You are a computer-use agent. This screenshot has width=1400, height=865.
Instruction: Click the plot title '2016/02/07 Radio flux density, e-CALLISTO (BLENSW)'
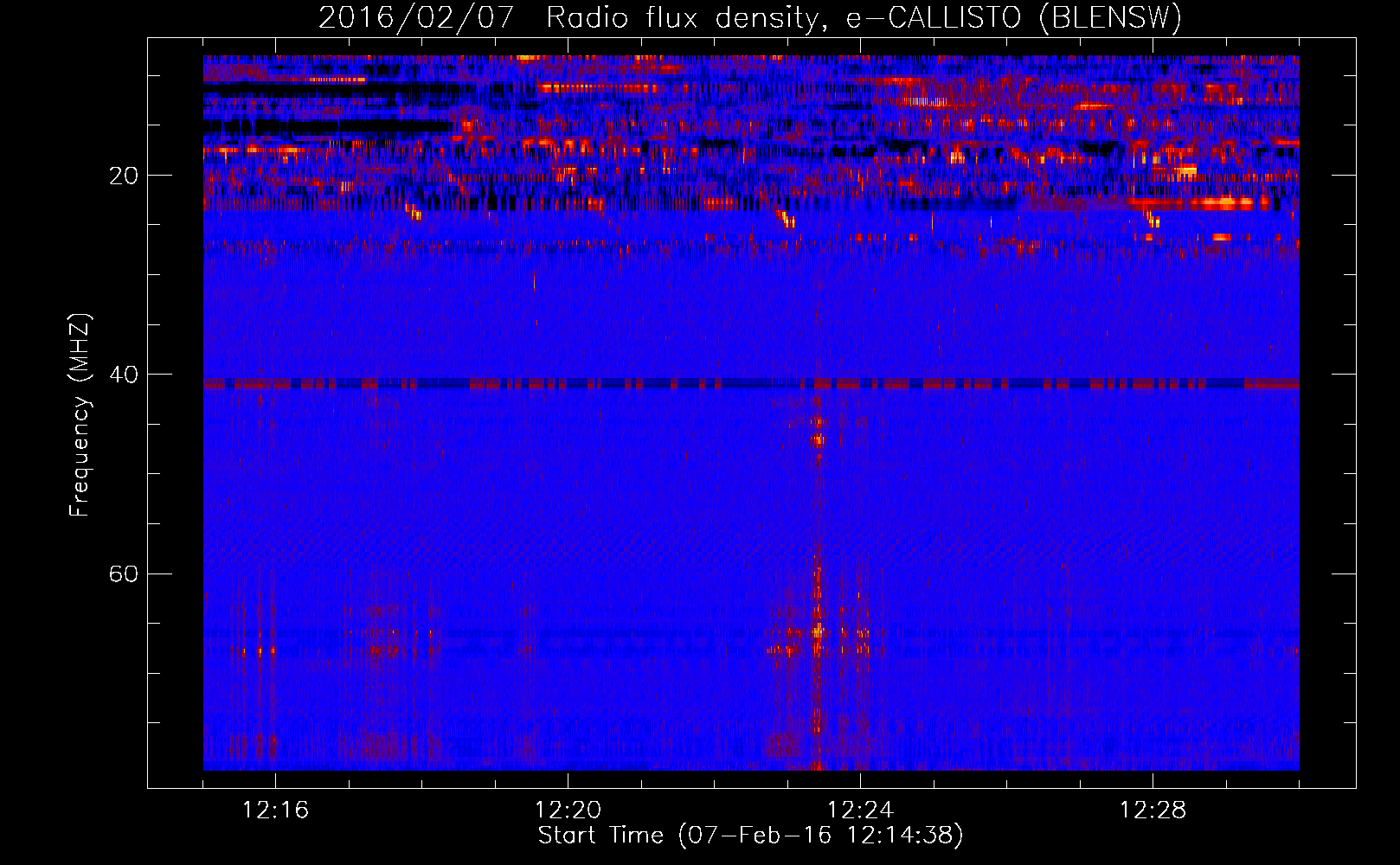[x=750, y=17]
